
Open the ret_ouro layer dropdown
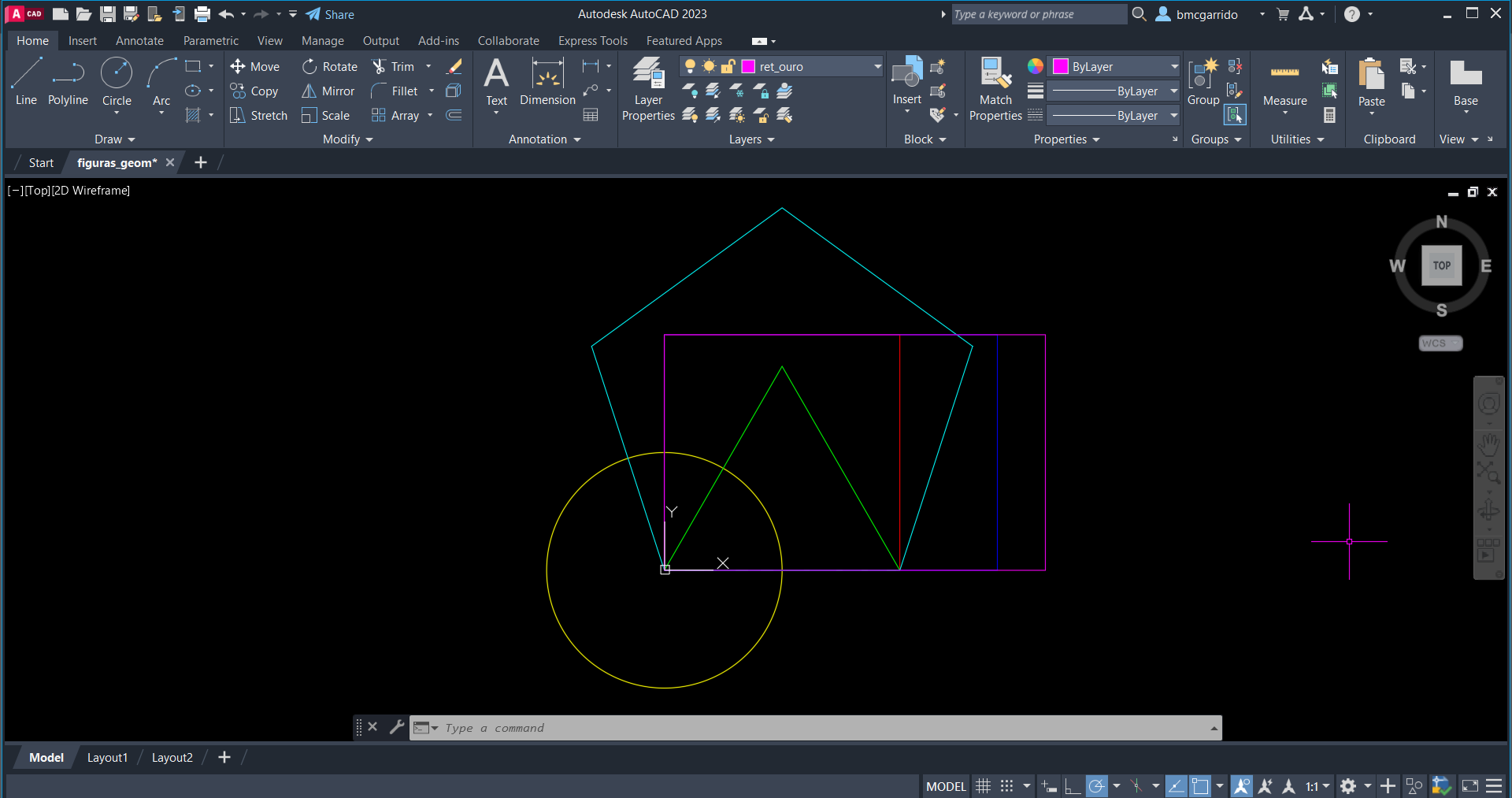pos(877,67)
